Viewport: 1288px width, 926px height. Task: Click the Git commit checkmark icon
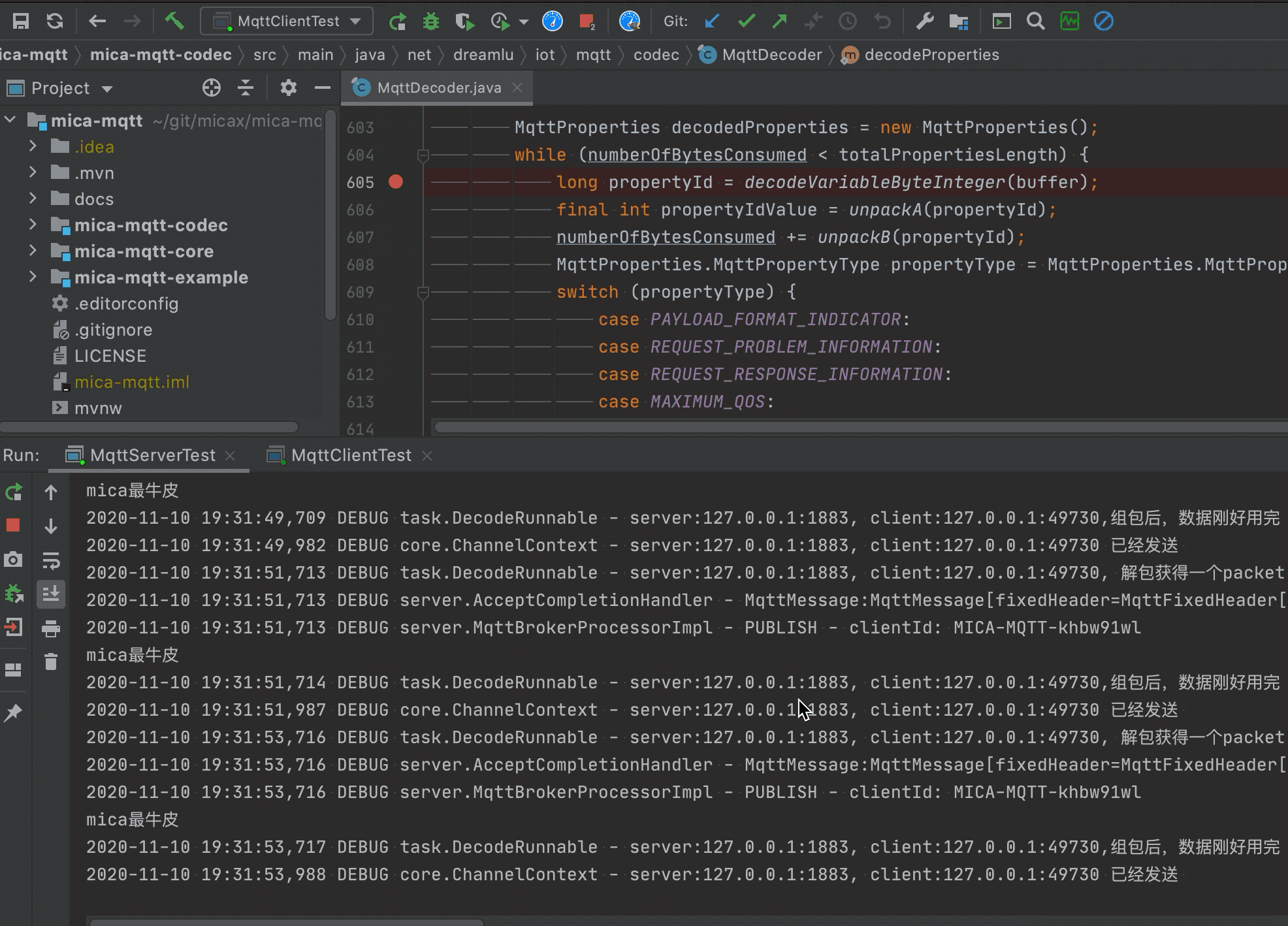tap(746, 22)
